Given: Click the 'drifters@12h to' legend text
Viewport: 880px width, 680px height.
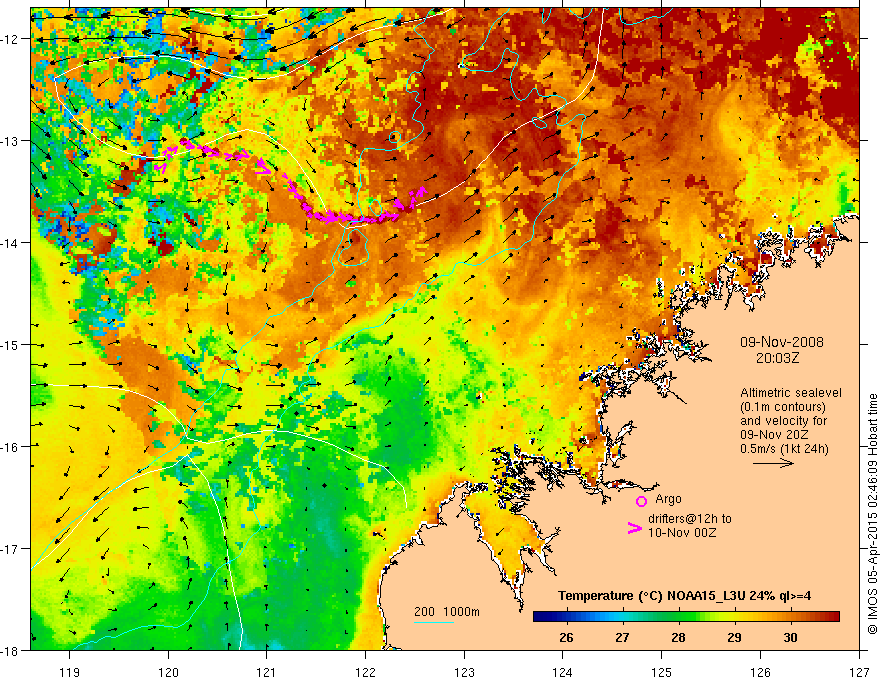Looking at the screenshot, I should [690, 519].
